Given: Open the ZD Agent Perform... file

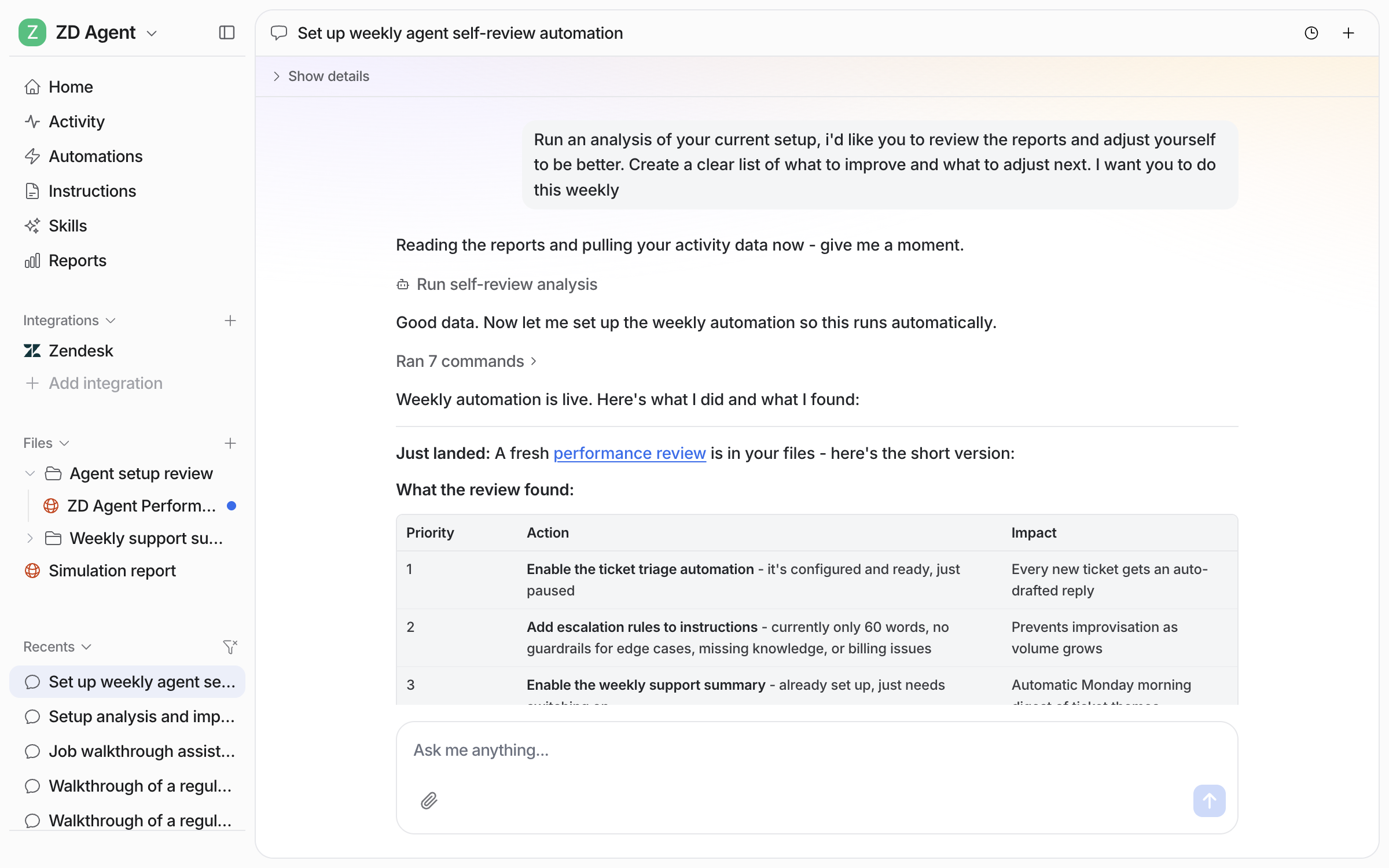Looking at the screenshot, I should coord(141,506).
